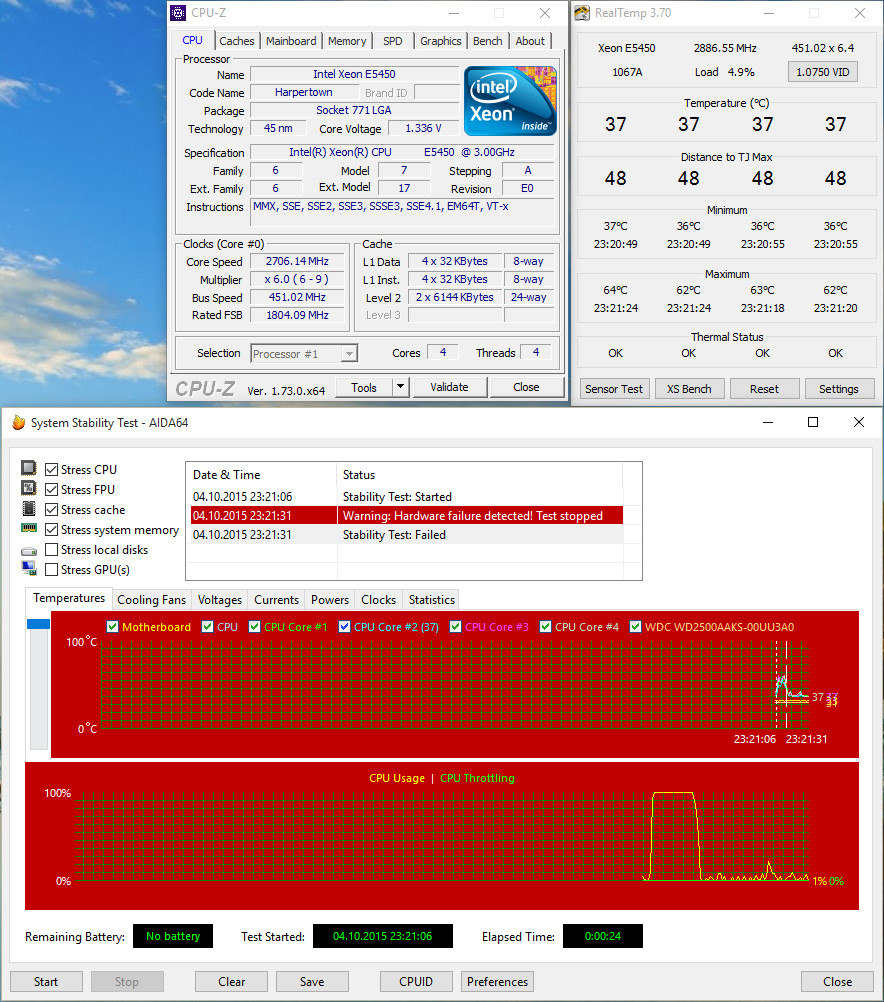Hide the WDC WD2500AAKS-00UU3A0 temperature line
The image size is (884, 1002).
tap(635, 627)
